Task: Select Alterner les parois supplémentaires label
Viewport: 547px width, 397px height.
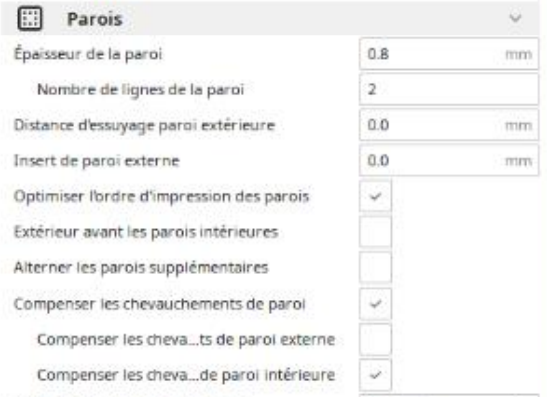Action: point(141,268)
